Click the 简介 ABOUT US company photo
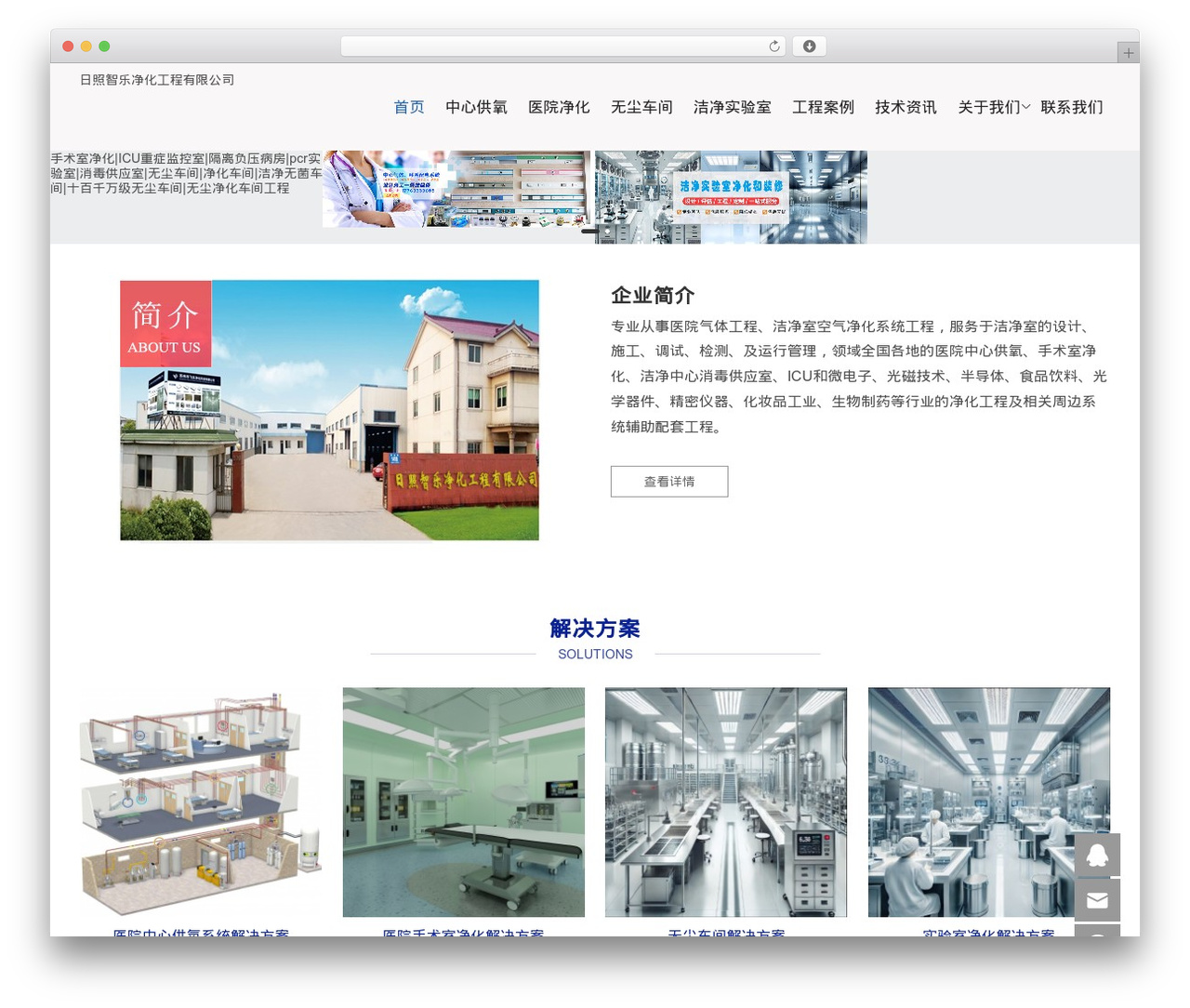The height and width of the screenshot is (1008, 1190). pos(329,410)
